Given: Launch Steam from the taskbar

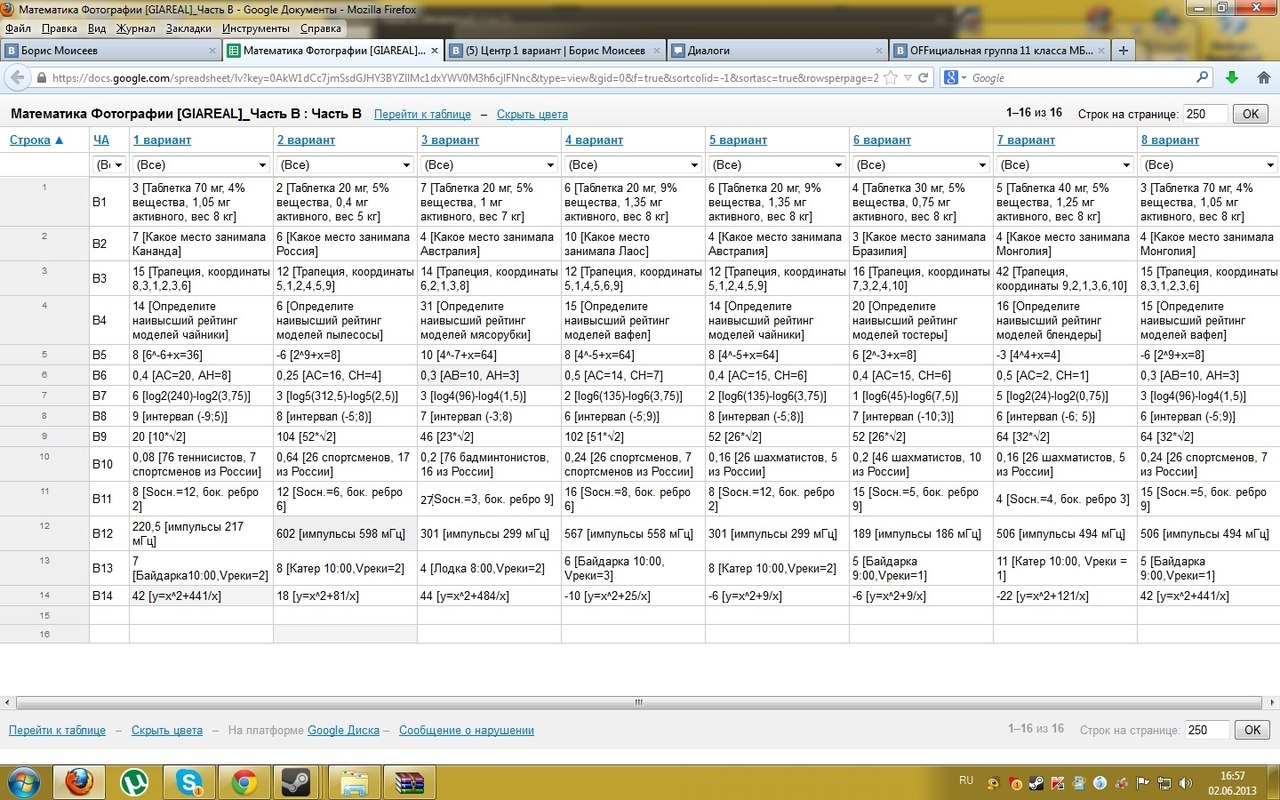Looking at the screenshot, I should click(x=295, y=781).
